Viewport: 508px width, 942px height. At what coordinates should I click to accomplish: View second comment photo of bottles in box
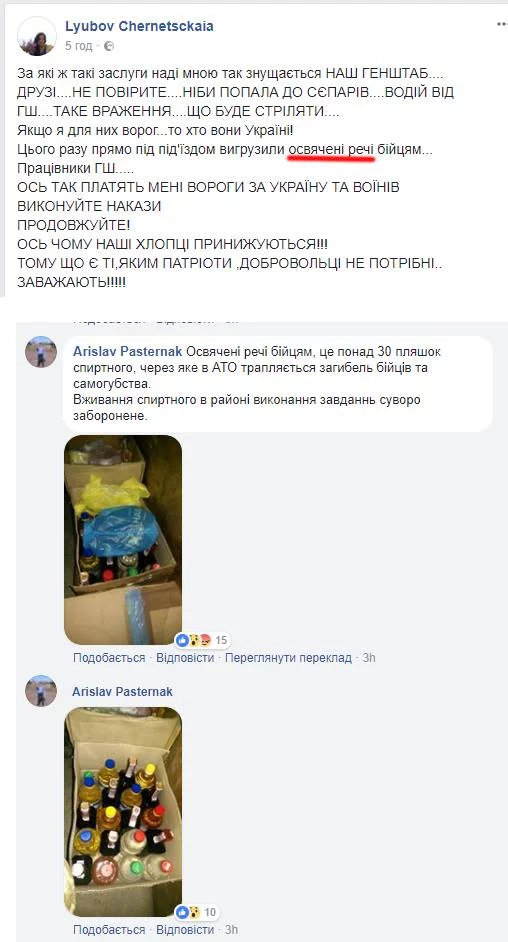tap(123, 812)
